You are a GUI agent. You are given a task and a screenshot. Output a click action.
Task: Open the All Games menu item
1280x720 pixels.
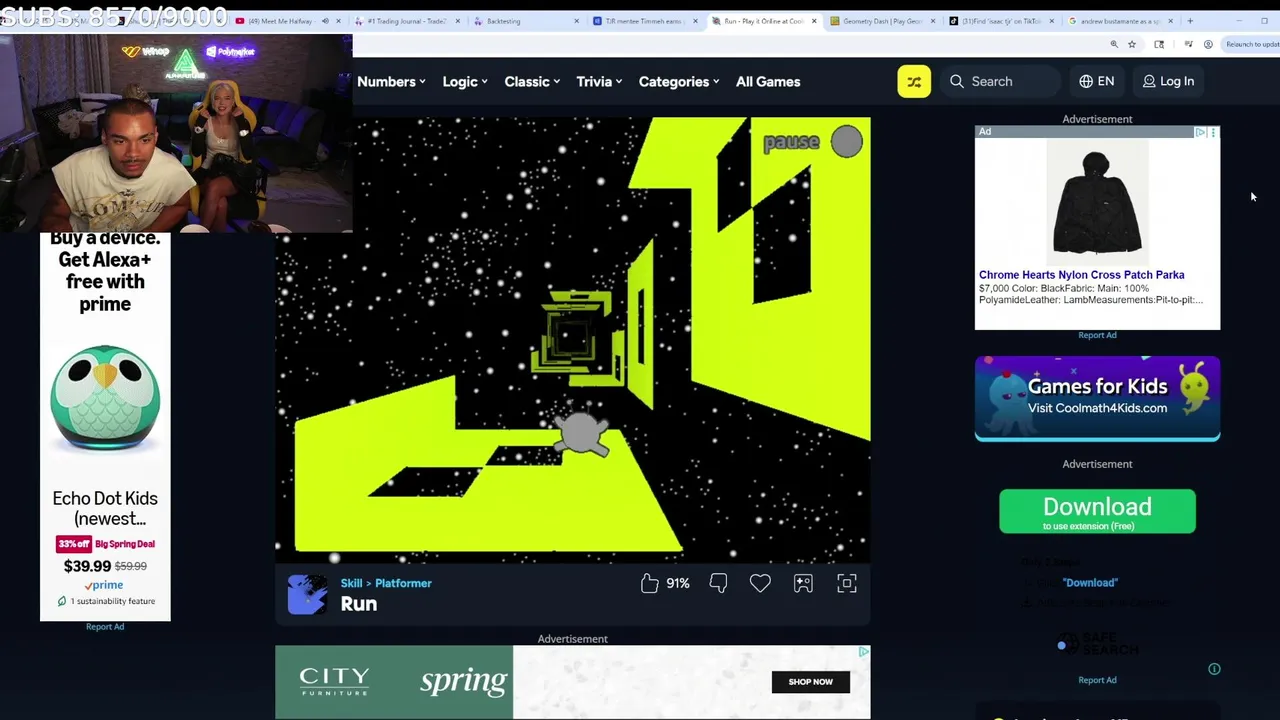point(768,82)
